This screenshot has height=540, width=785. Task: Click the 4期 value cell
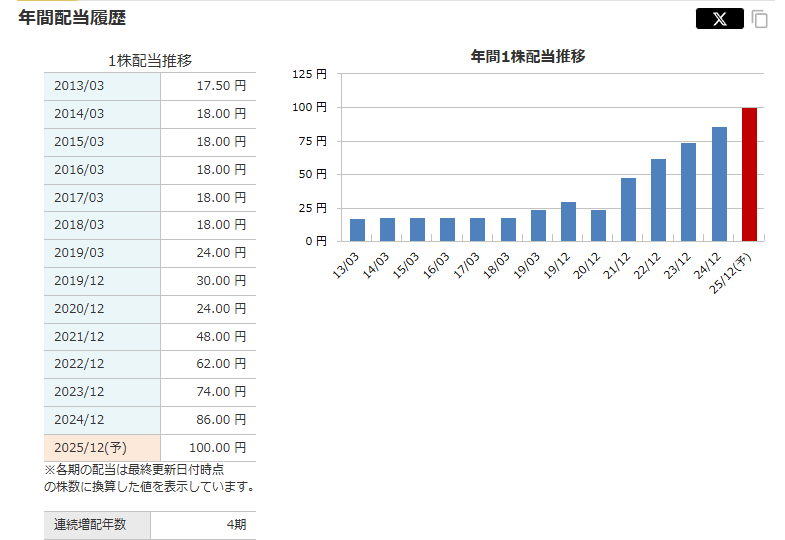pos(203,525)
